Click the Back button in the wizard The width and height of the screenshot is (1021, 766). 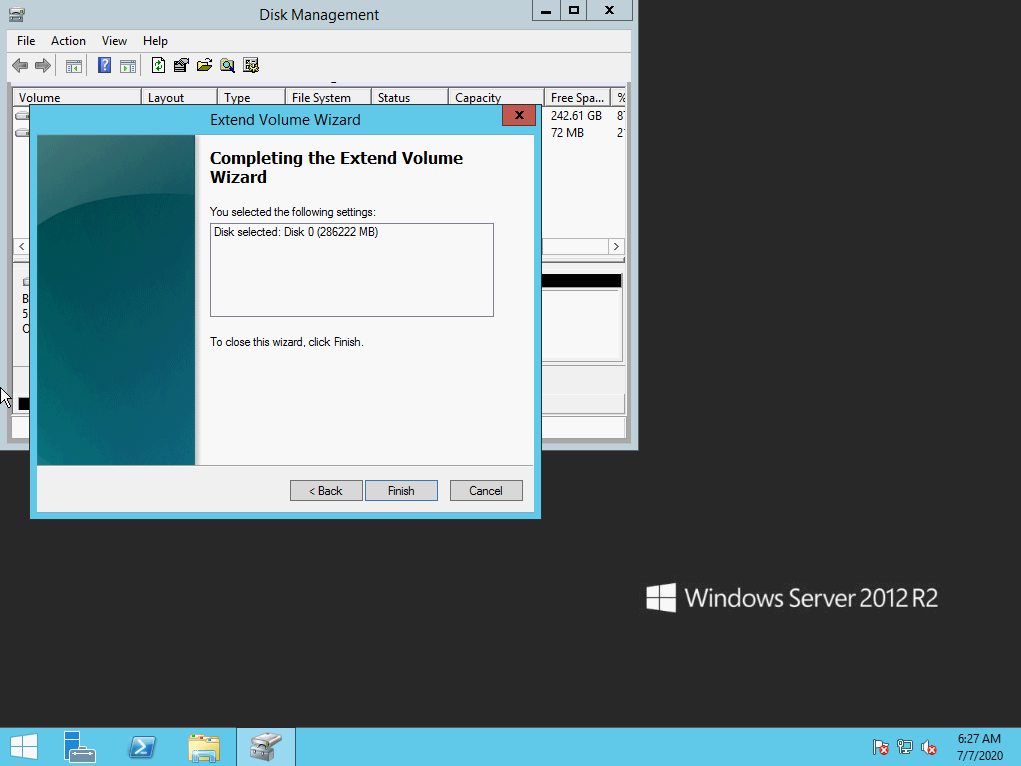pos(326,490)
